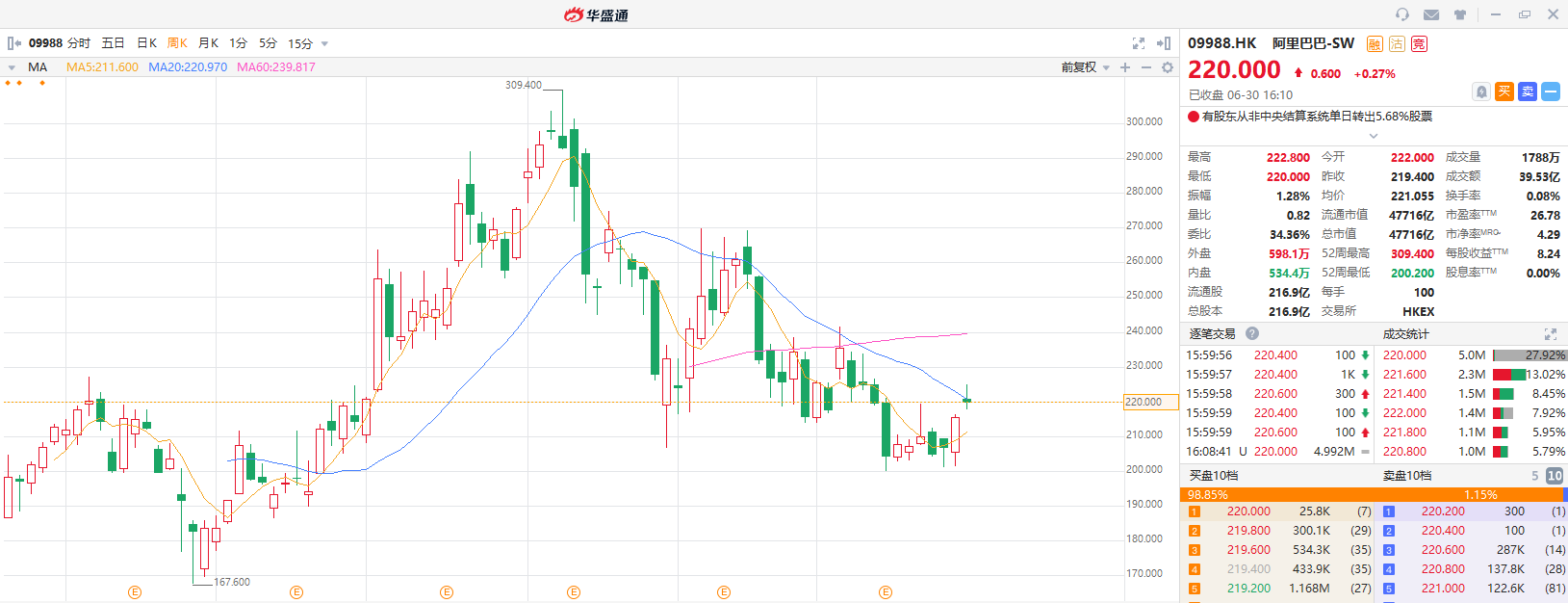Open chart settings gear icon
This screenshot has width=1568, height=603.
coord(1168,67)
